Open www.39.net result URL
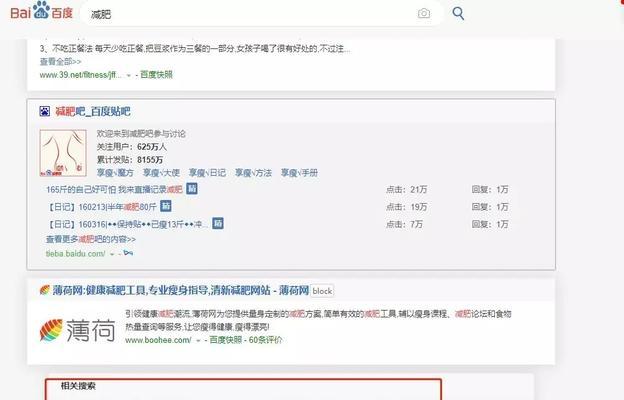 pos(81,75)
